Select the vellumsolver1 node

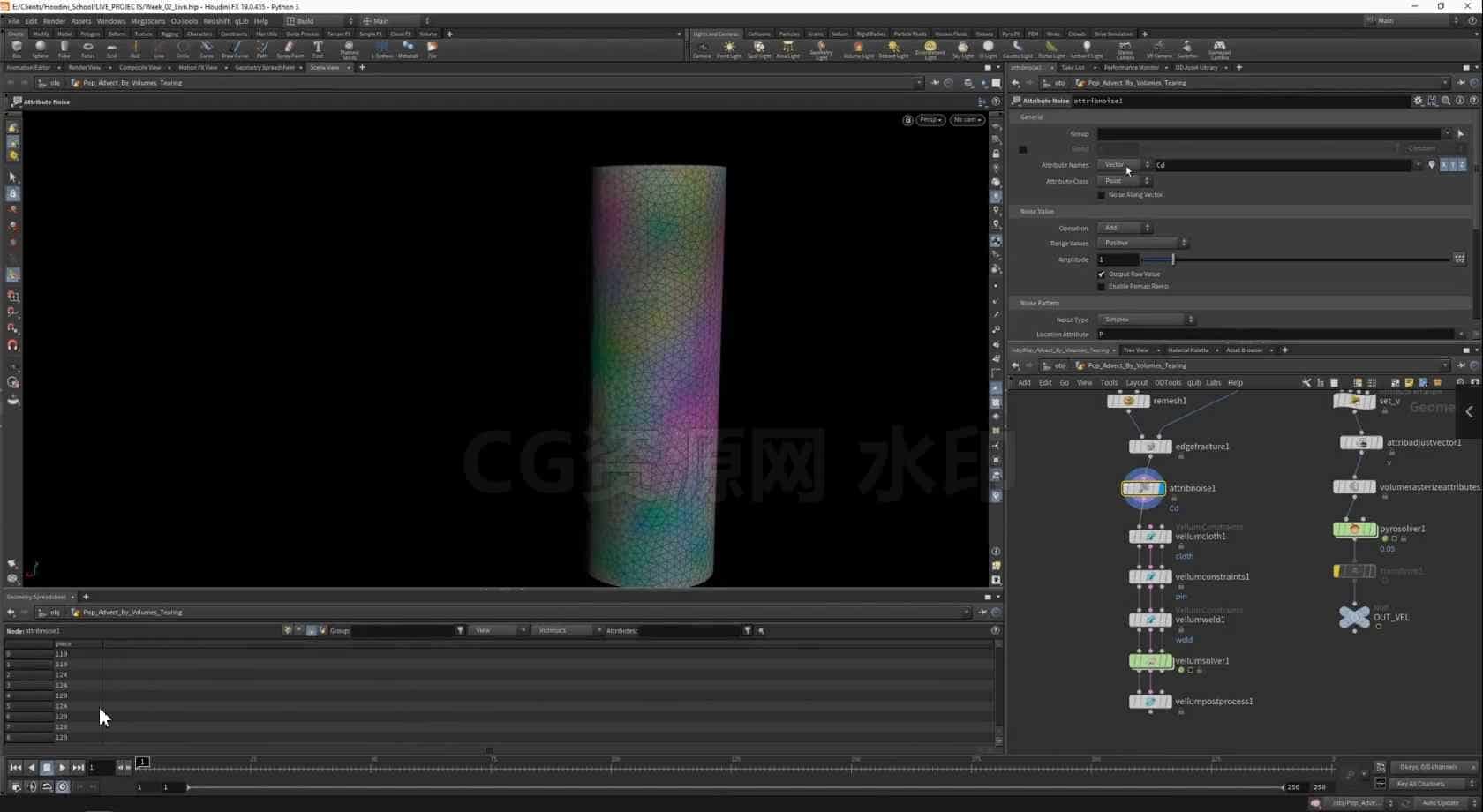coord(1151,661)
